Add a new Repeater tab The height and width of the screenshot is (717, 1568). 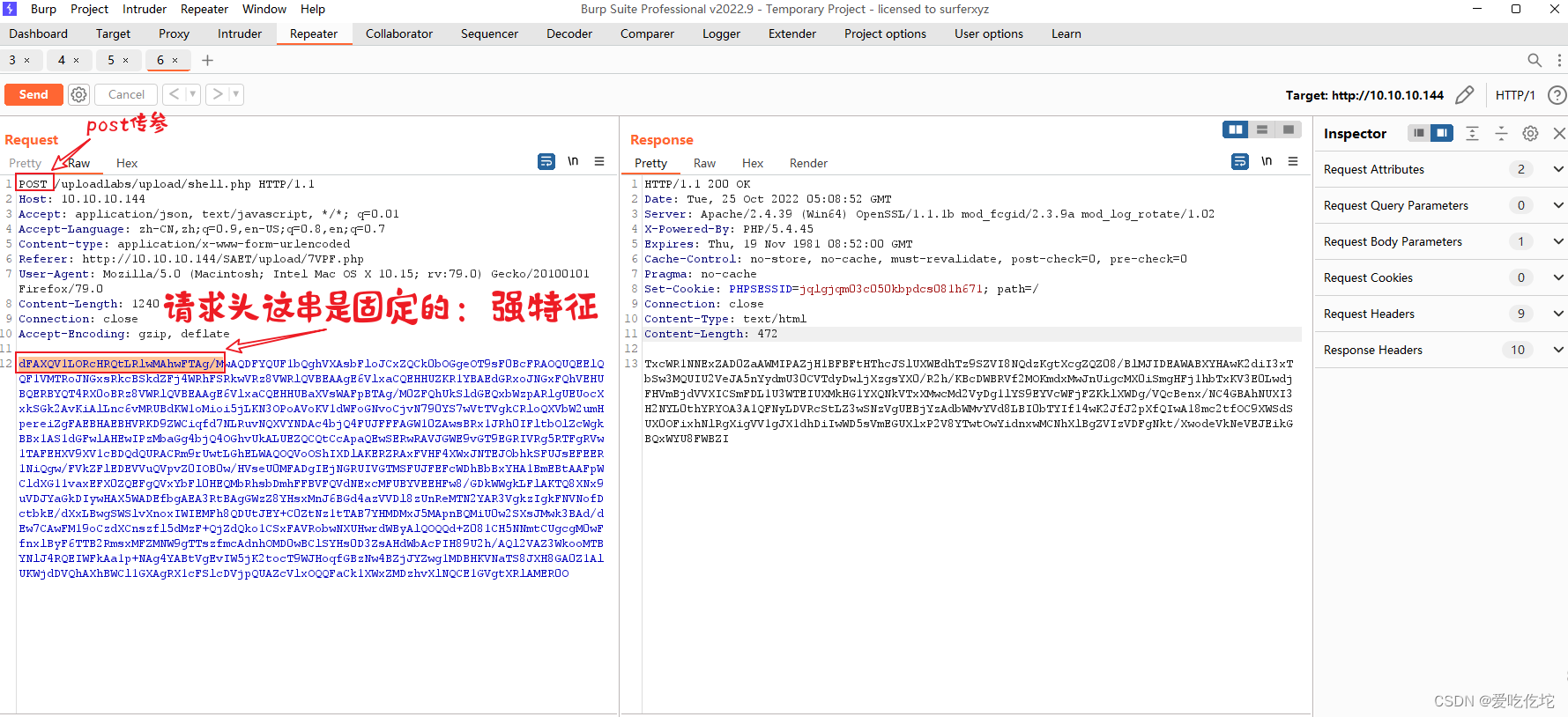pos(207,60)
